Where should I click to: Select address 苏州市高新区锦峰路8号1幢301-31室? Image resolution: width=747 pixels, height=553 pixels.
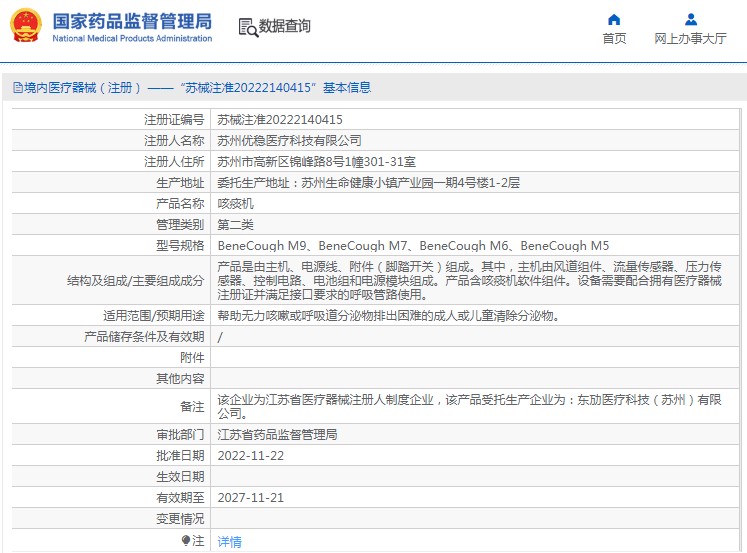click(316, 162)
